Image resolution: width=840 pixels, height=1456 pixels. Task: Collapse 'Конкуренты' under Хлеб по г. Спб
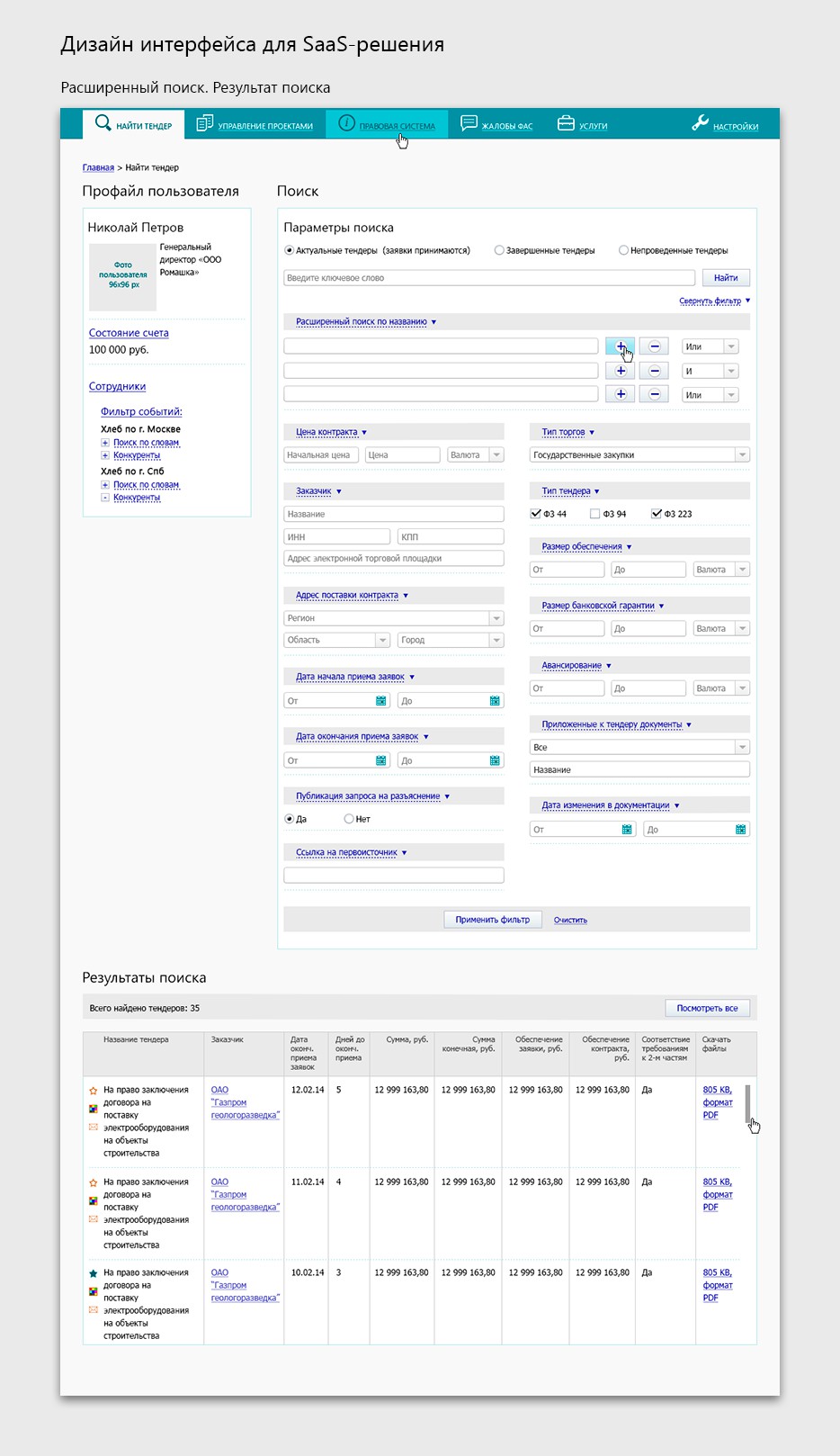point(105,498)
